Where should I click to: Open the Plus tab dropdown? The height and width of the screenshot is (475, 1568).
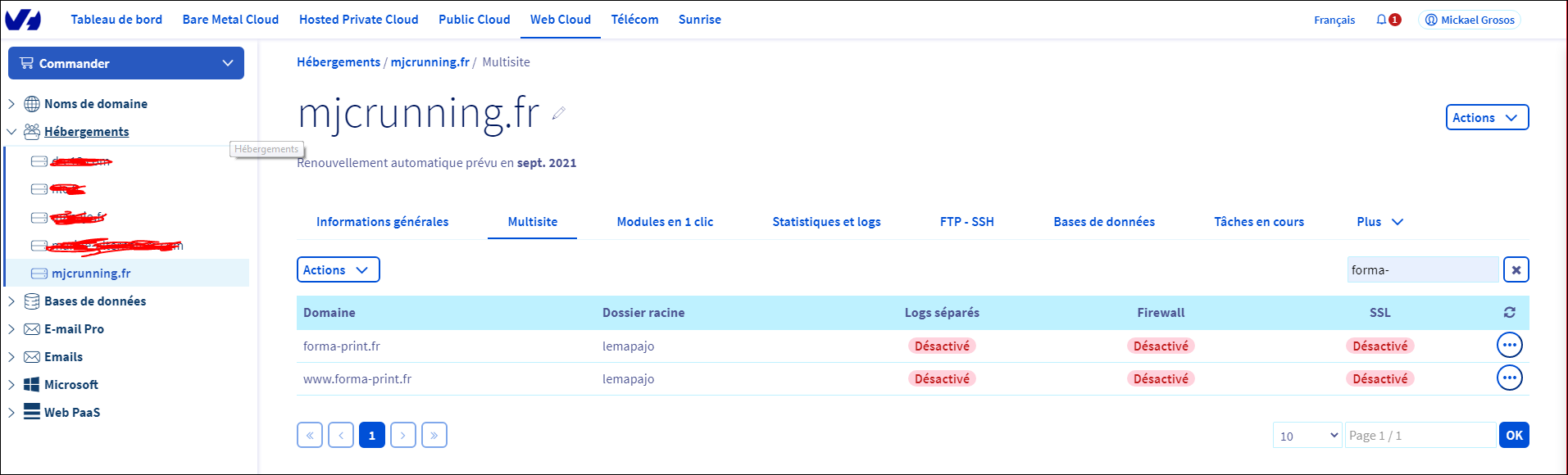point(1379,222)
